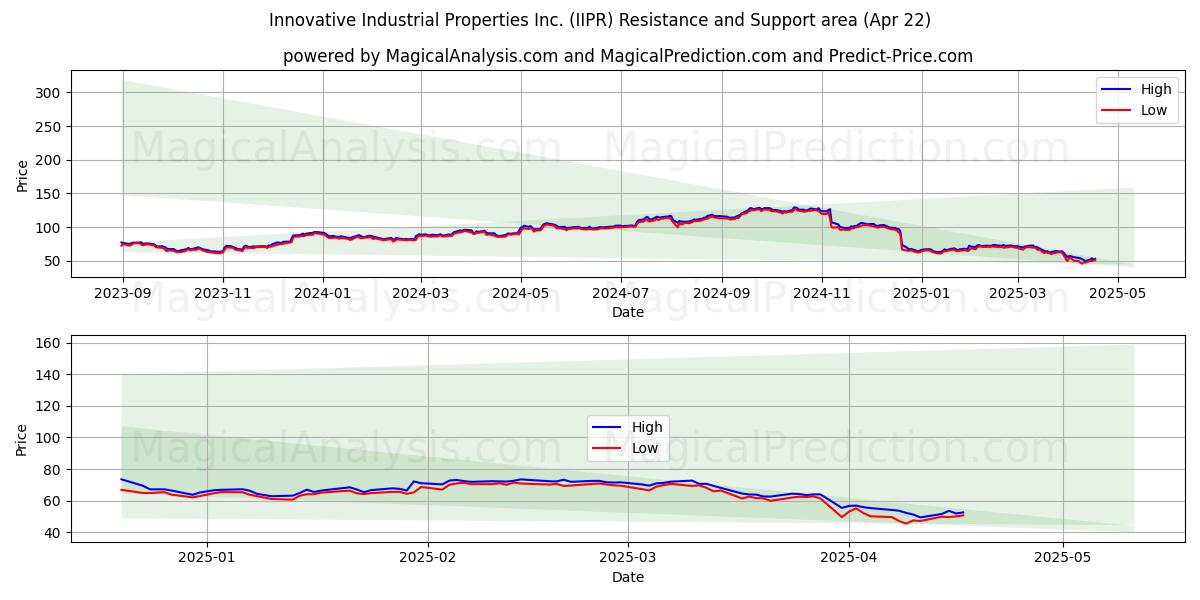
Task: Click the 'Date' axis label of top chart
Action: click(x=628, y=313)
